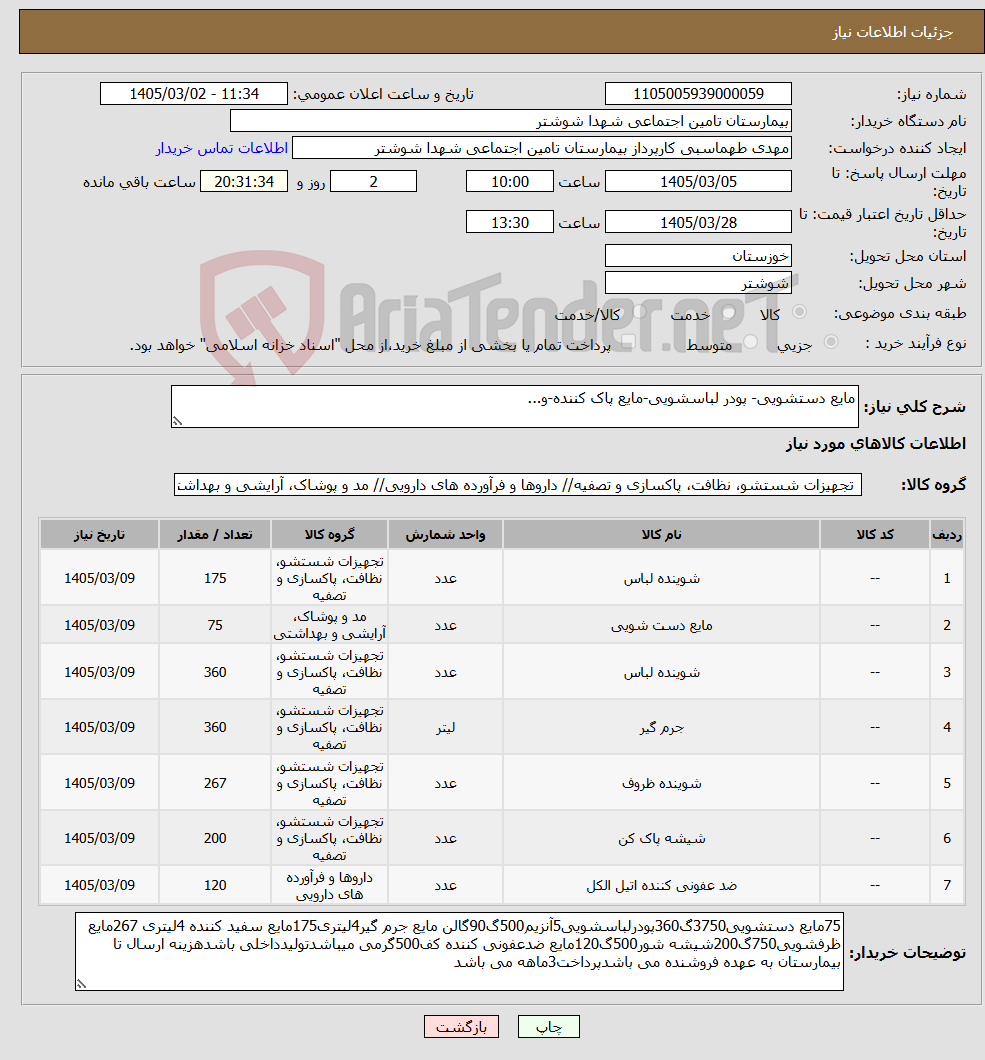The height and width of the screenshot is (1060, 985).
Task: Click the بازگشت (back) button
Action: pos(461,1027)
